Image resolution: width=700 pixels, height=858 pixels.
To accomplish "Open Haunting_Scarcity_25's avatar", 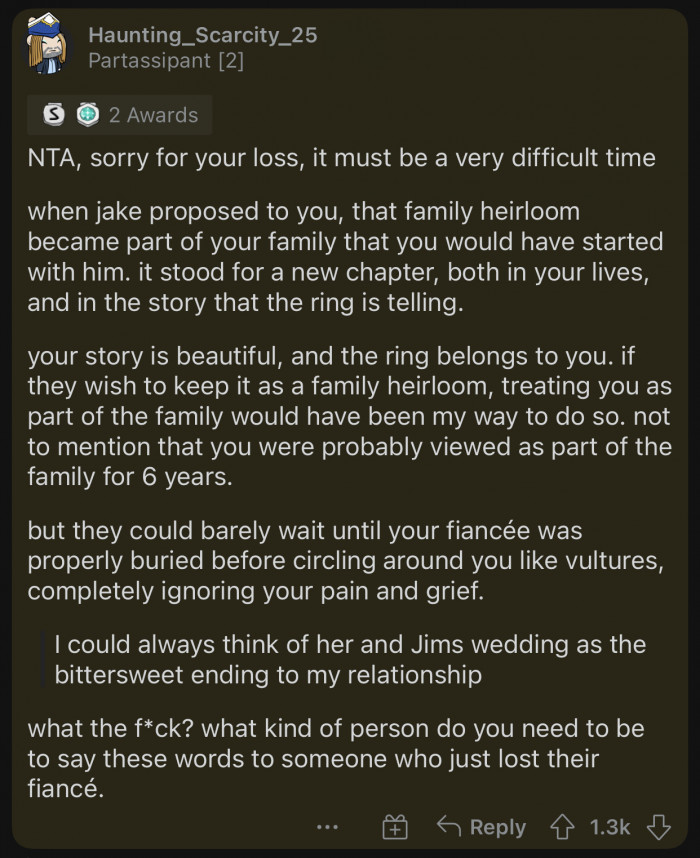I will (x=44, y=44).
